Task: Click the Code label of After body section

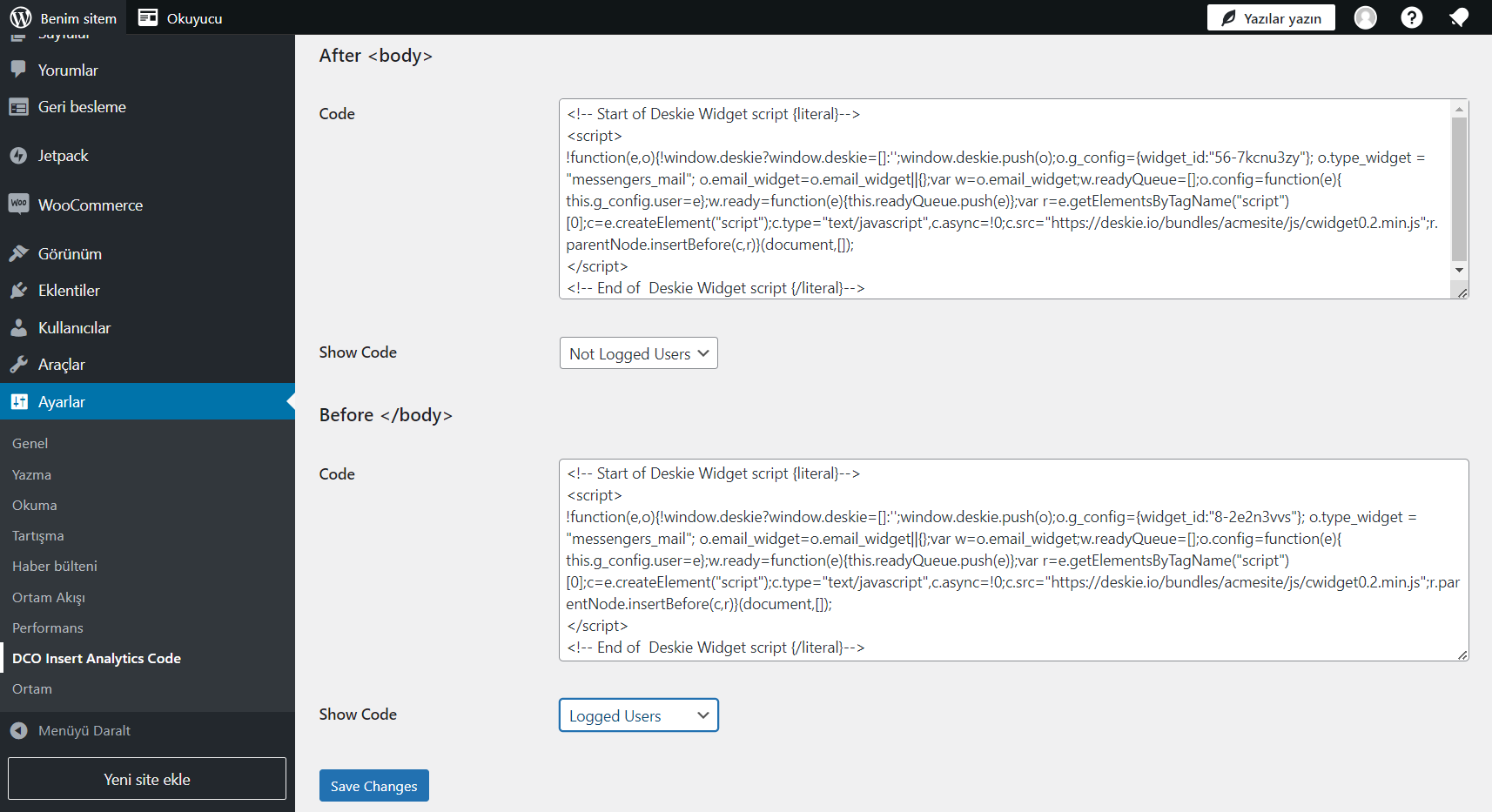Action: click(x=337, y=114)
